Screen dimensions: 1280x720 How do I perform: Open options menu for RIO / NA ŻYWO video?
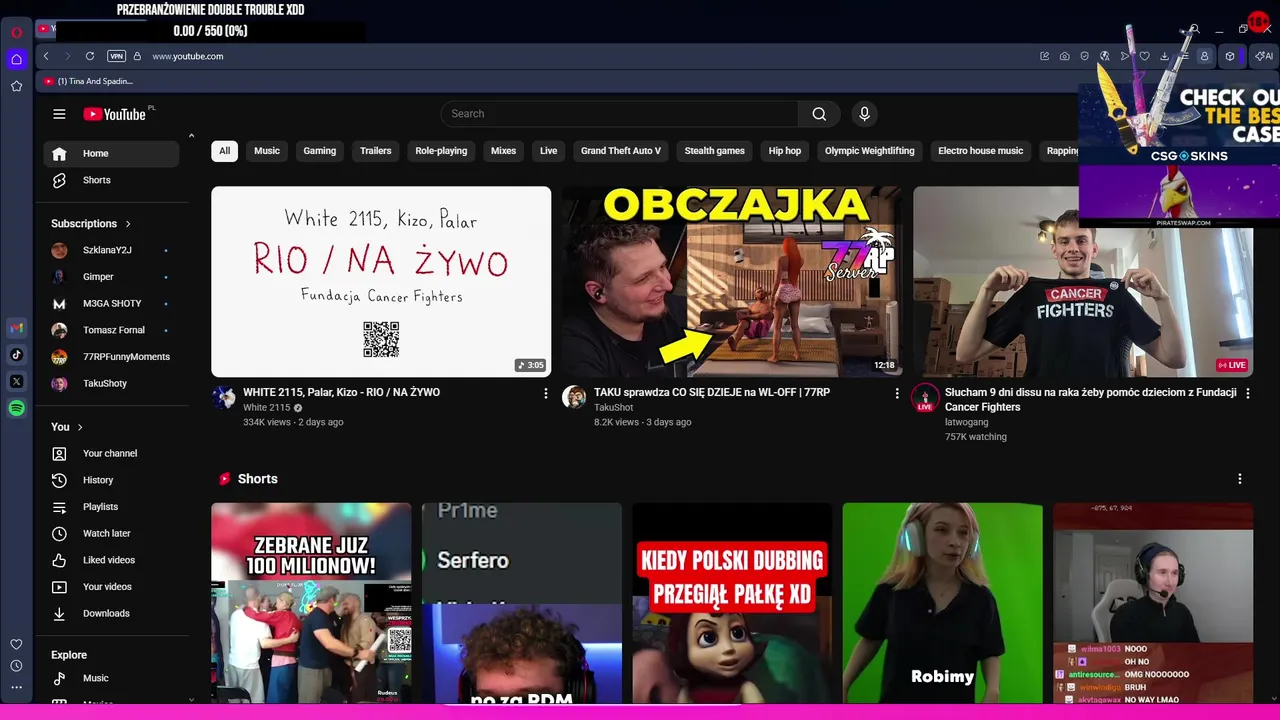click(x=545, y=394)
